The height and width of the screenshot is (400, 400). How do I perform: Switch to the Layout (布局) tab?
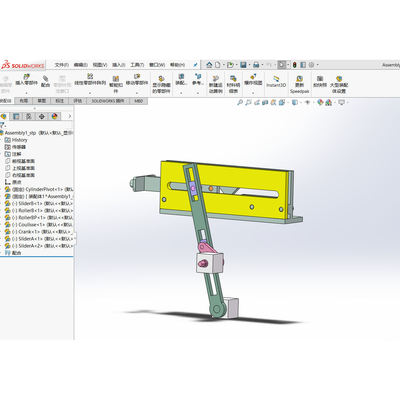click(x=23, y=101)
